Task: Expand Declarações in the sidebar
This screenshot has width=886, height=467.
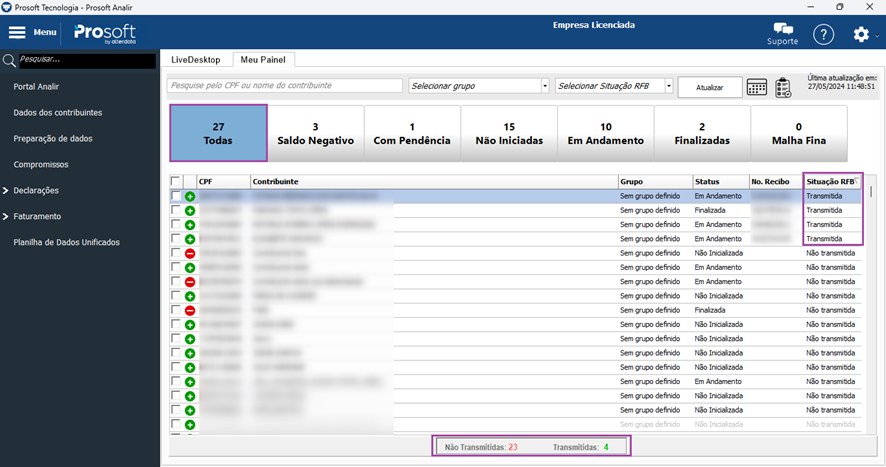Action: [6, 191]
